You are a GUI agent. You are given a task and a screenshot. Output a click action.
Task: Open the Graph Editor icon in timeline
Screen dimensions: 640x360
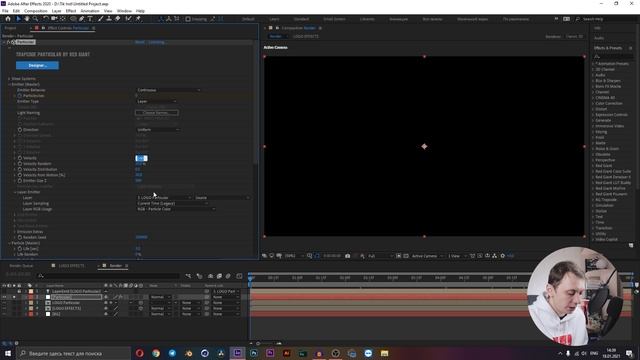point(239,276)
